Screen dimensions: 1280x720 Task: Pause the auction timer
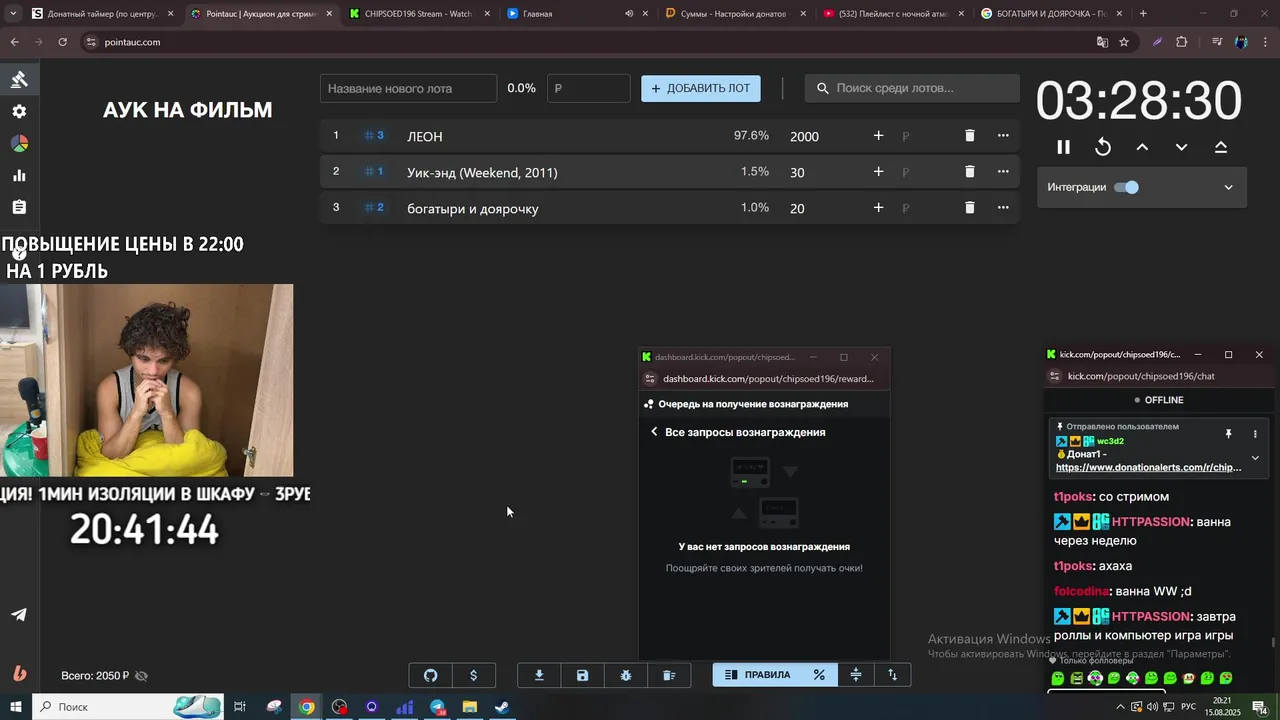[x=1064, y=147]
